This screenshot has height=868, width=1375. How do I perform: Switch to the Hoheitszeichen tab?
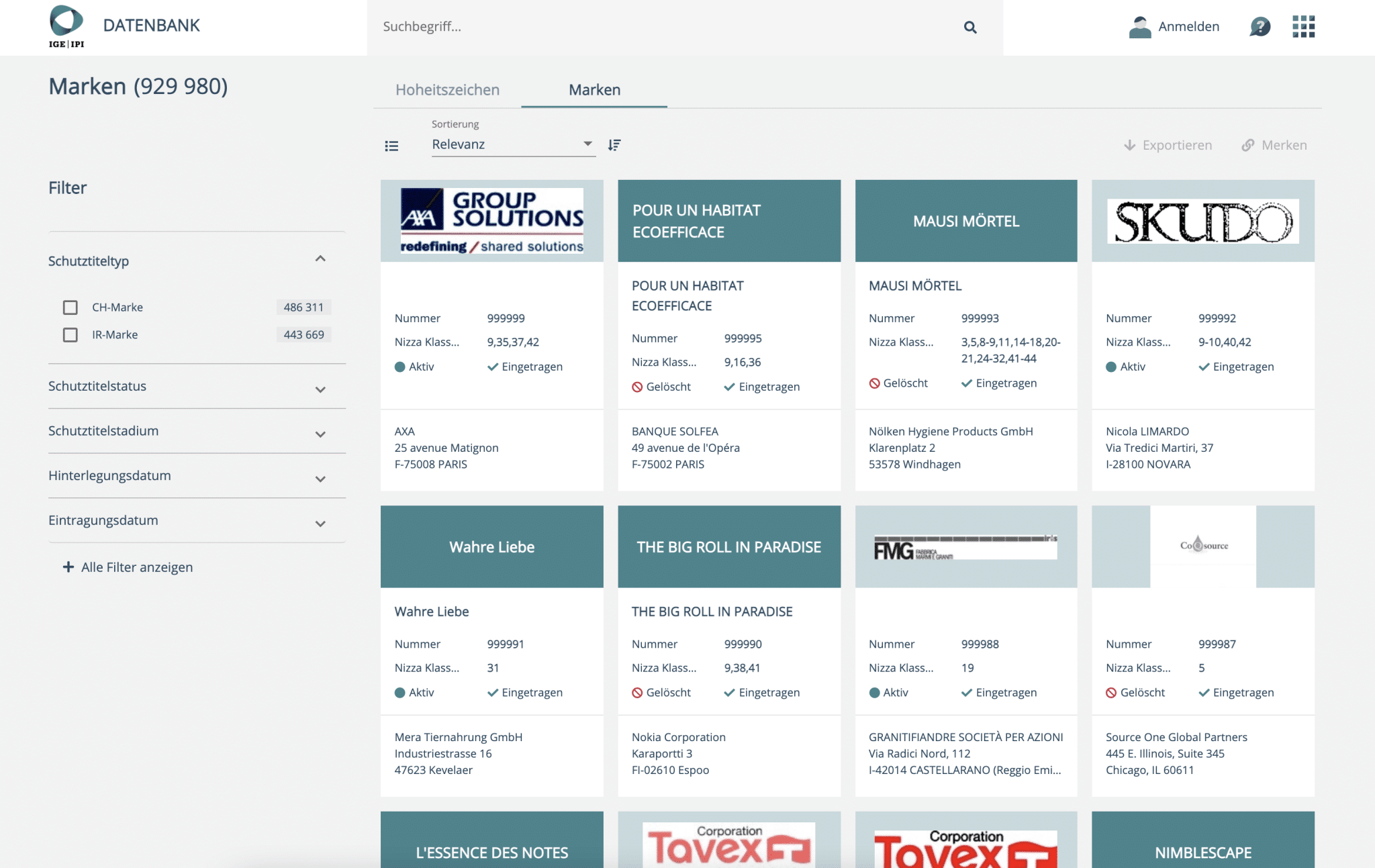pyautogui.click(x=447, y=90)
